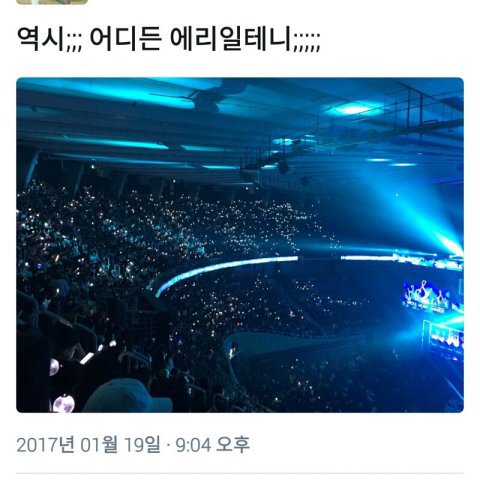Open the attached concert arena photo
480x480 pixels.
[240, 245]
